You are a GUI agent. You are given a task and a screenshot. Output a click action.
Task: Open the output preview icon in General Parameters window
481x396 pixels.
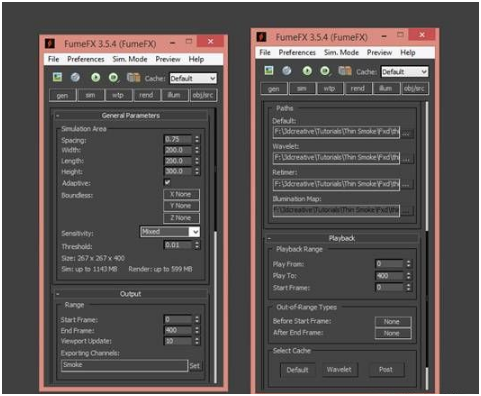[x=57, y=77]
